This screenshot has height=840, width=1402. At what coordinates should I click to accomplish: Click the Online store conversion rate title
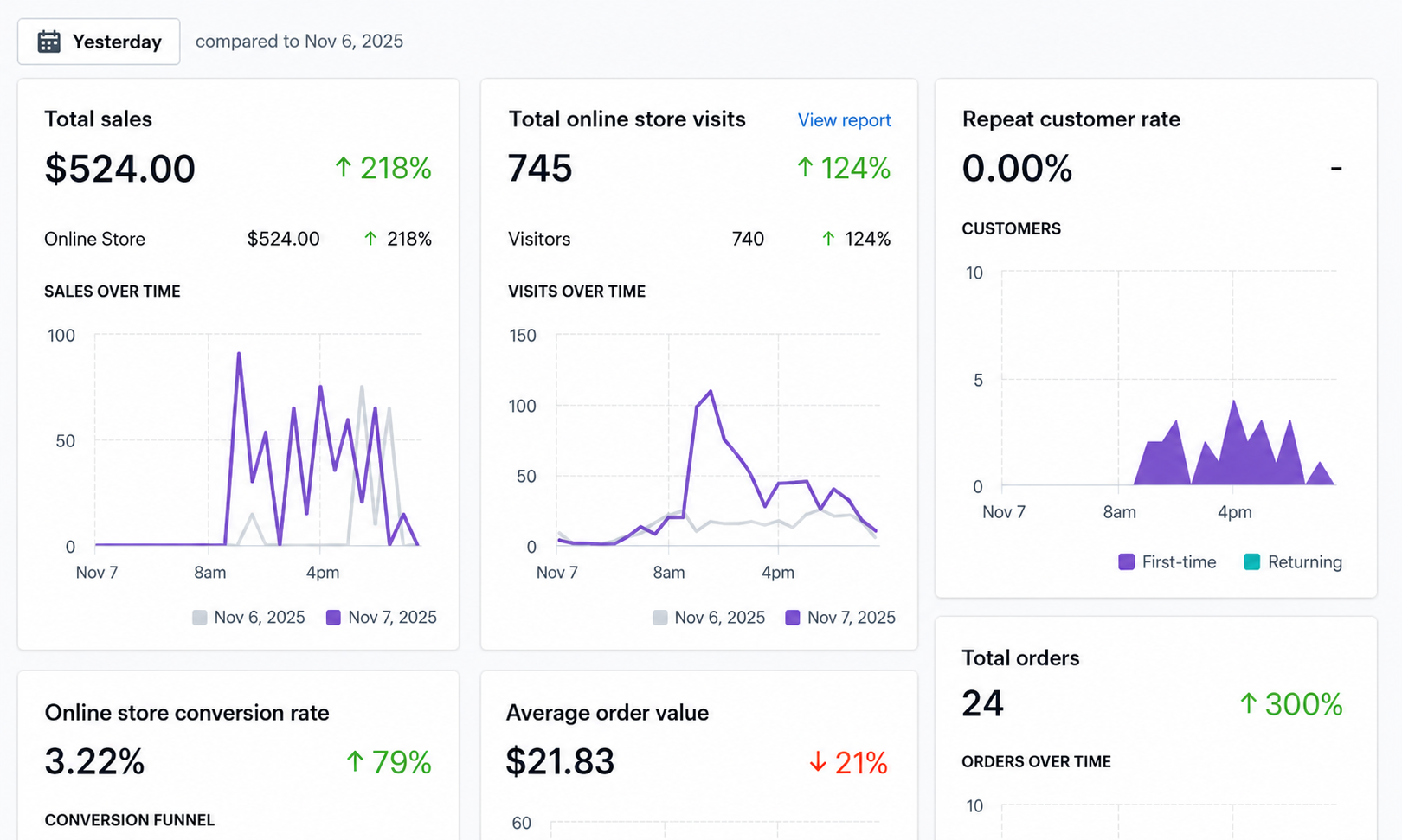click(x=187, y=713)
